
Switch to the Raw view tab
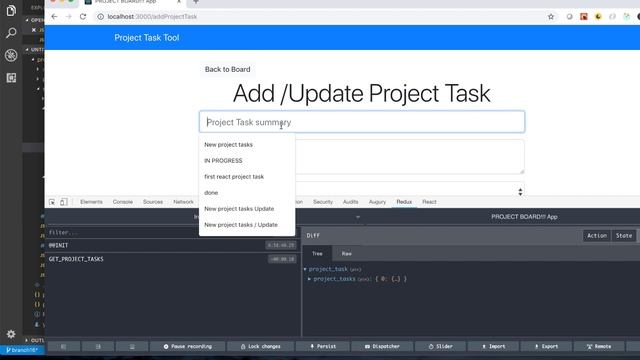click(347, 254)
